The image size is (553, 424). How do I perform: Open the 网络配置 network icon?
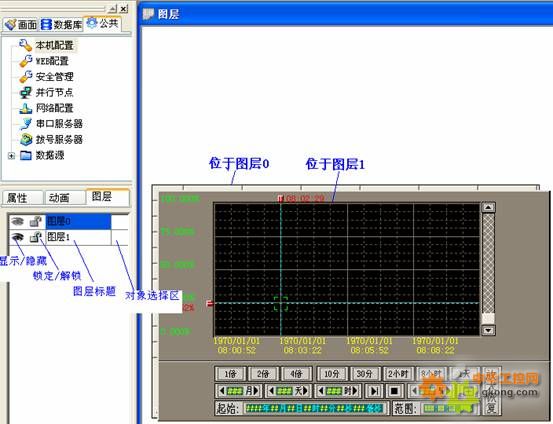[25, 108]
